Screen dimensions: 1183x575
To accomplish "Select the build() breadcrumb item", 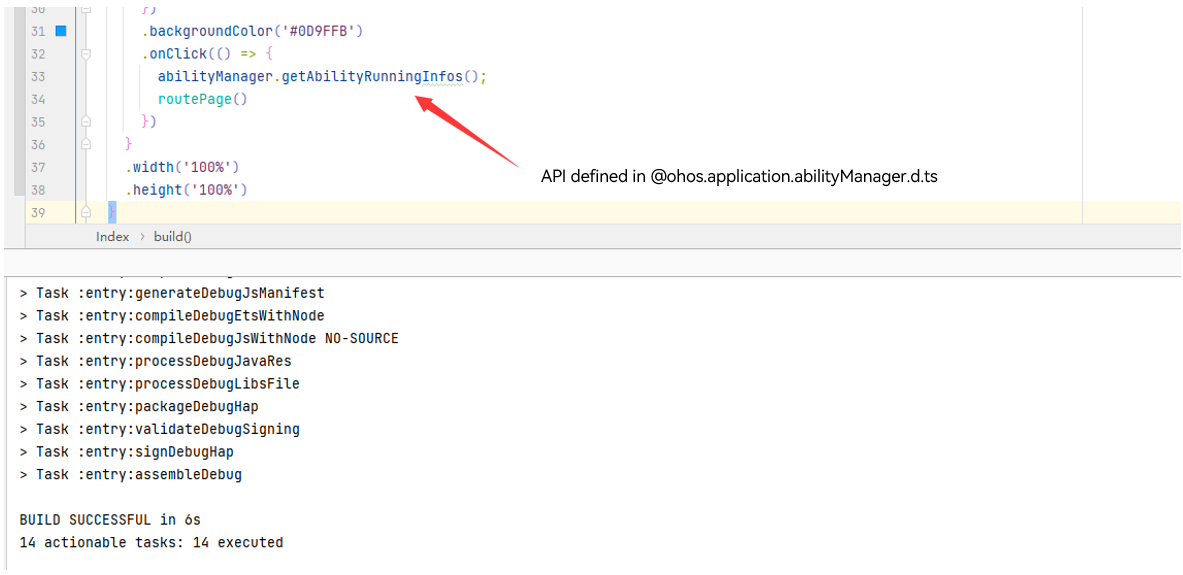I will tap(172, 237).
